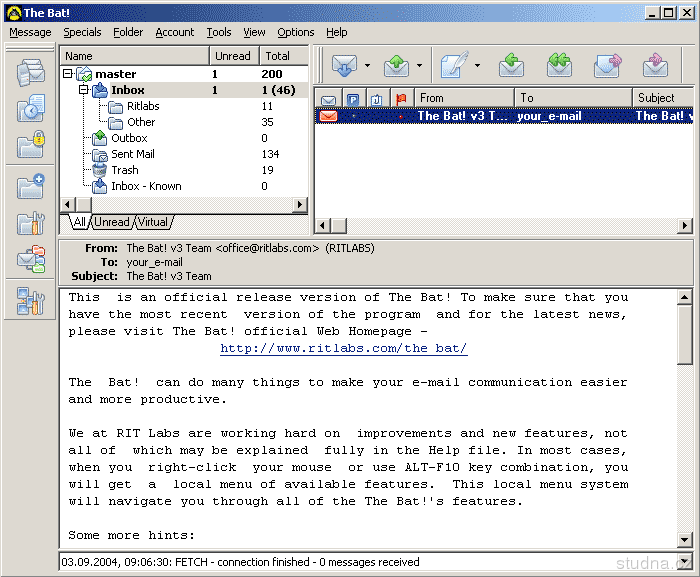Select the Outbox folder
The height and width of the screenshot is (577, 700).
129,138
